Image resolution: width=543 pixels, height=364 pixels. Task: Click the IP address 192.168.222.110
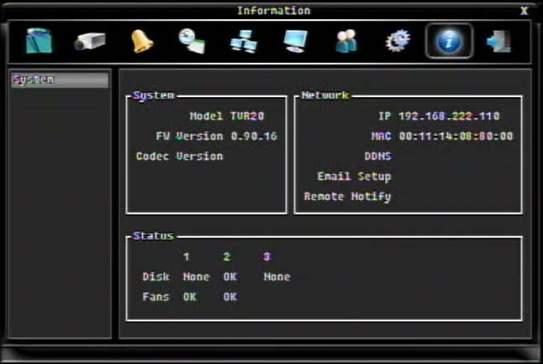point(449,116)
